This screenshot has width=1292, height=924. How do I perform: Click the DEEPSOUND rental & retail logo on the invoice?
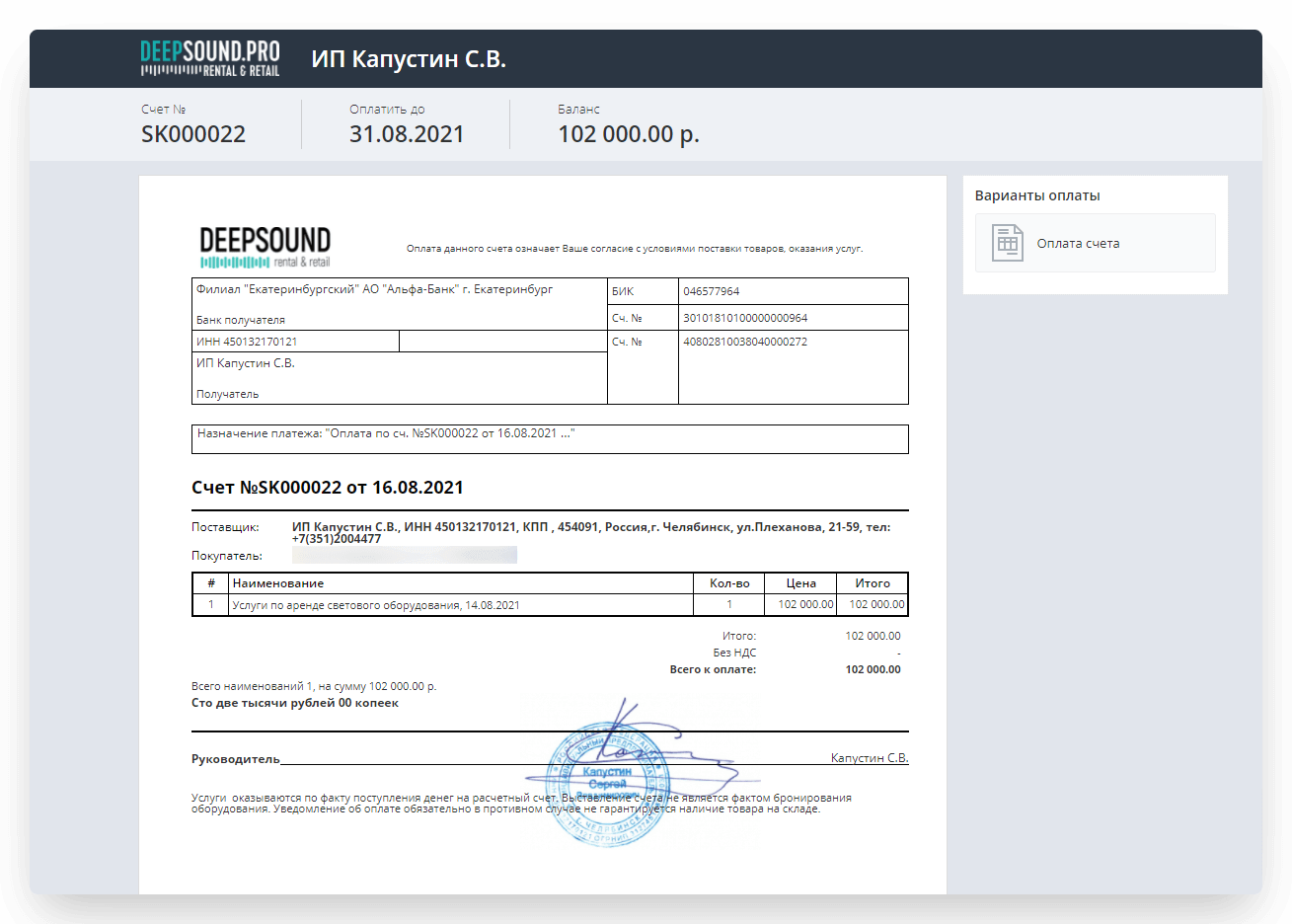pyautogui.click(x=265, y=247)
